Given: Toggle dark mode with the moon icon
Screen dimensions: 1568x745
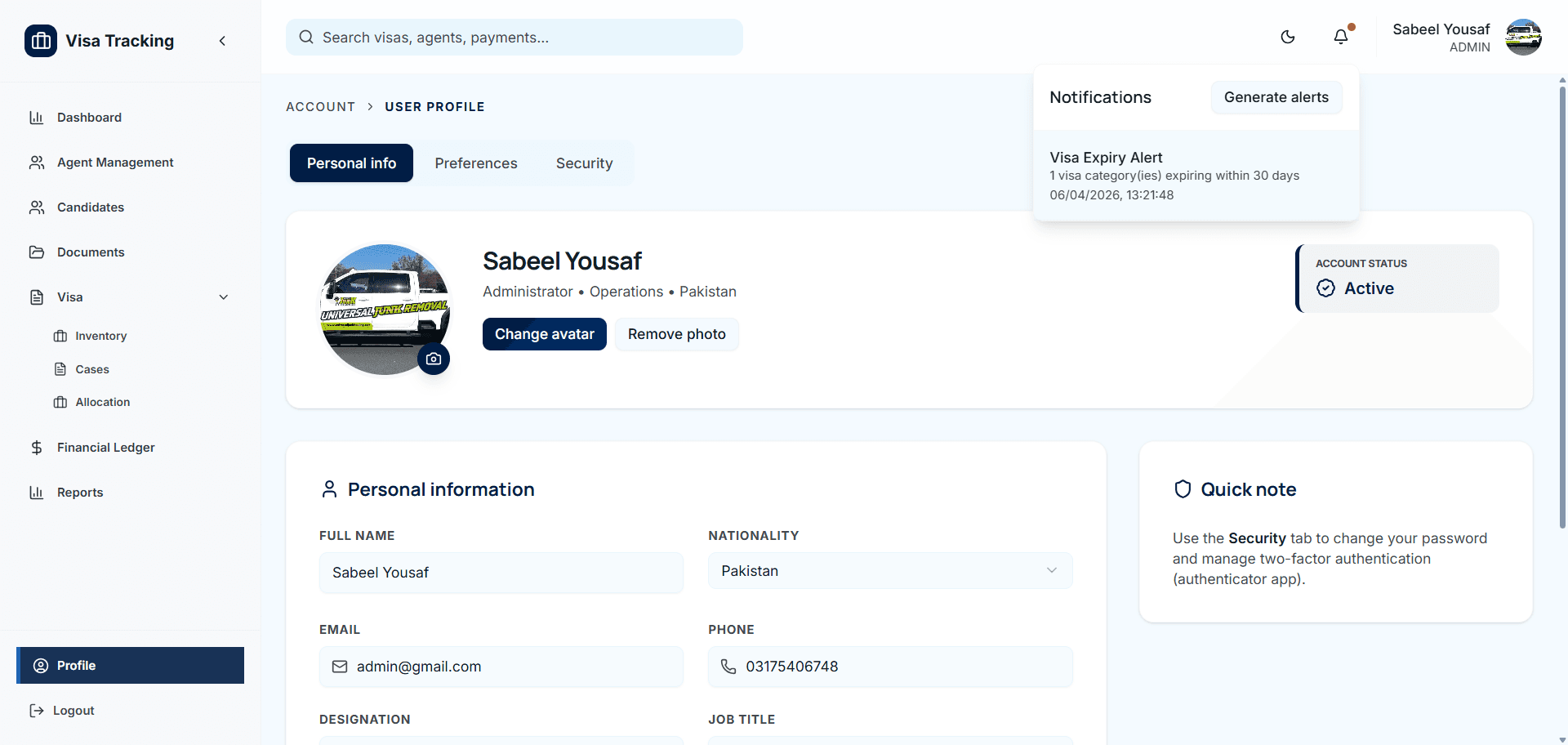Looking at the screenshot, I should click(x=1288, y=37).
